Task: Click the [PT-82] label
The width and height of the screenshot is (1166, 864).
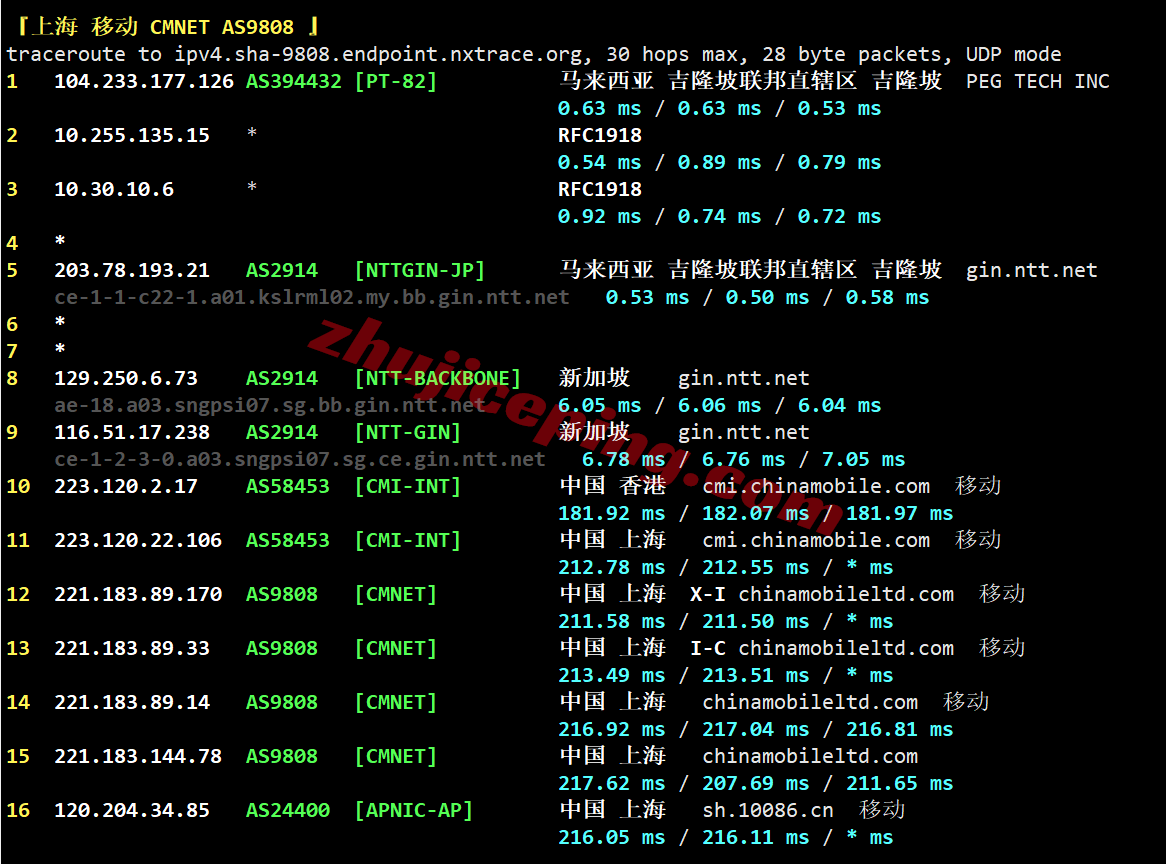Action: click(x=396, y=81)
